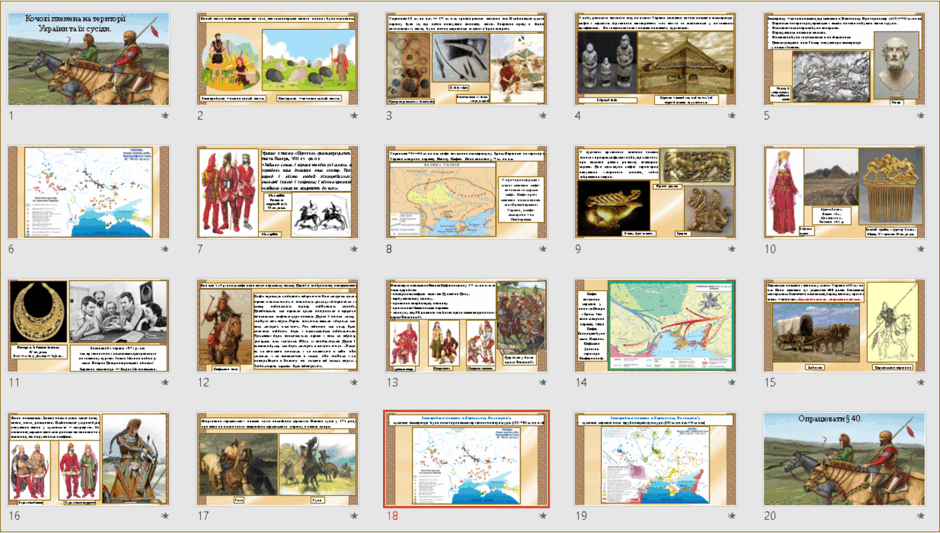Click transition star icon under slide 20
940x533 pixels.
[x=920, y=516]
